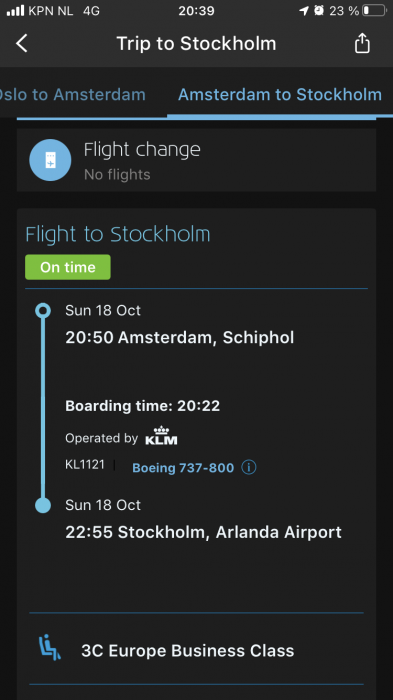Tap the Flight to Stockholm heading
This screenshot has height=700, width=393.
click(x=117, y=234)
